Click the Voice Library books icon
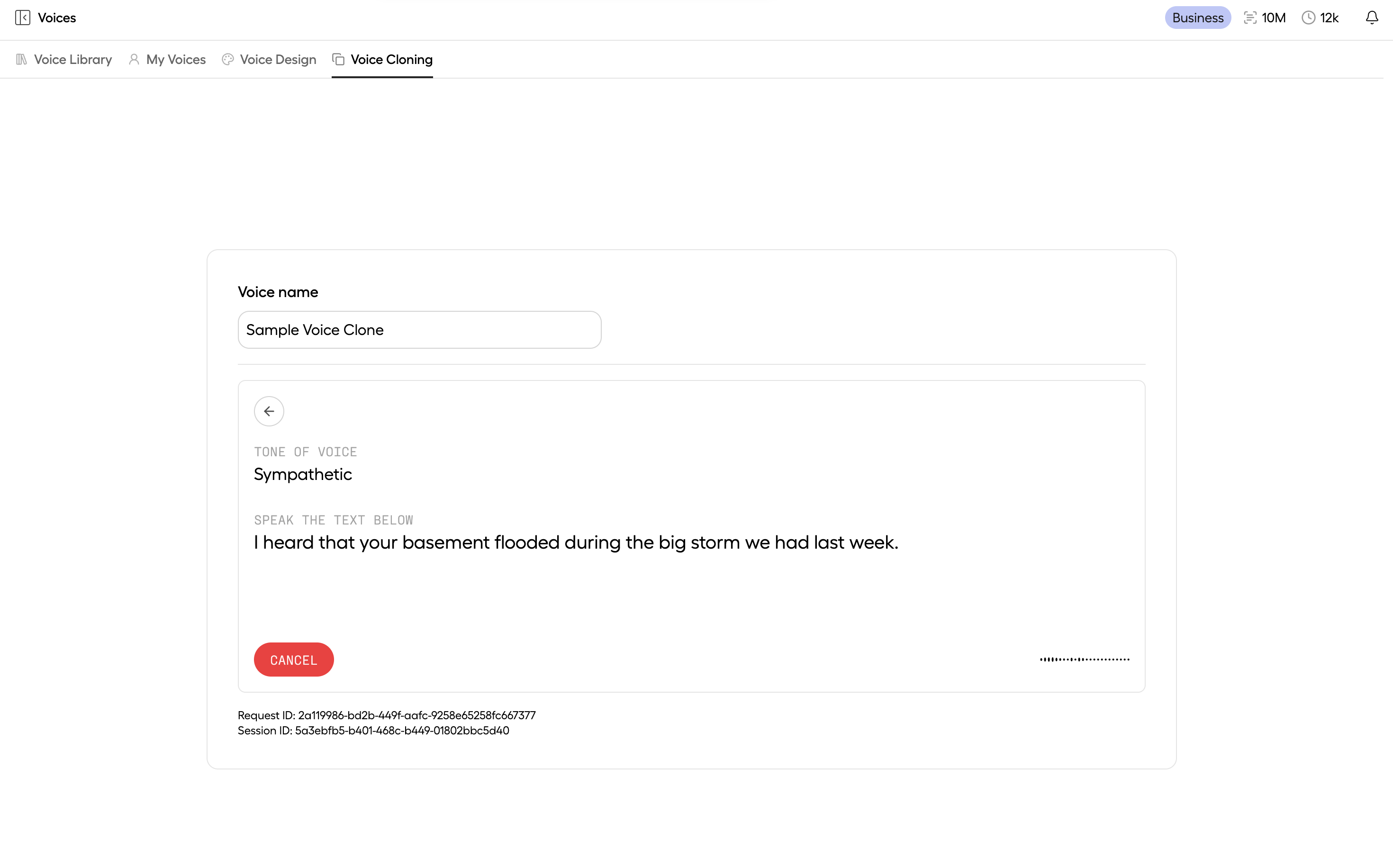1393x868 pixels. (22, 60)
